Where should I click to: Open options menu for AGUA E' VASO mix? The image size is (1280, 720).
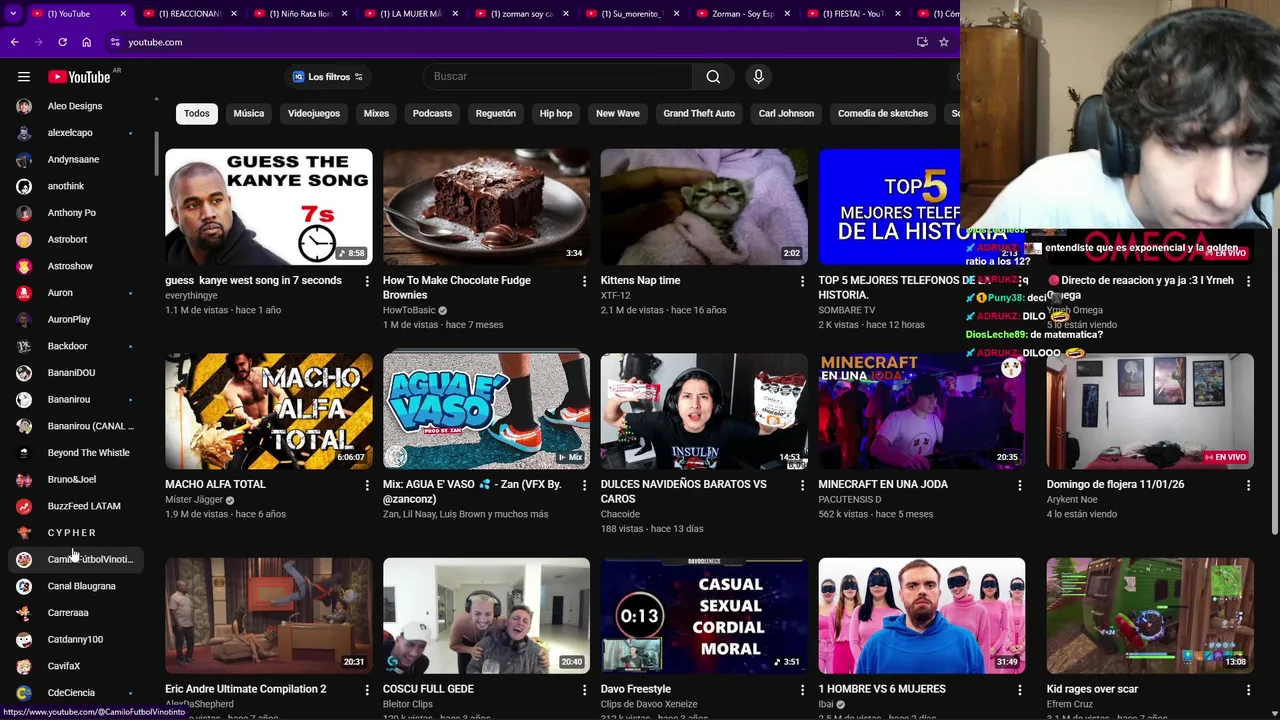tap(584, 485)
